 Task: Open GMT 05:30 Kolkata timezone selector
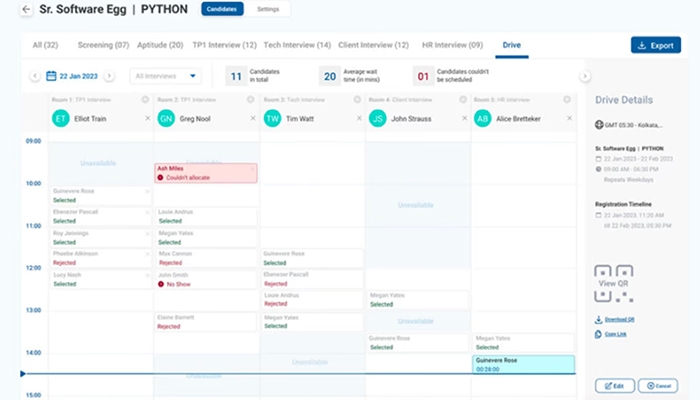(630, 124)
